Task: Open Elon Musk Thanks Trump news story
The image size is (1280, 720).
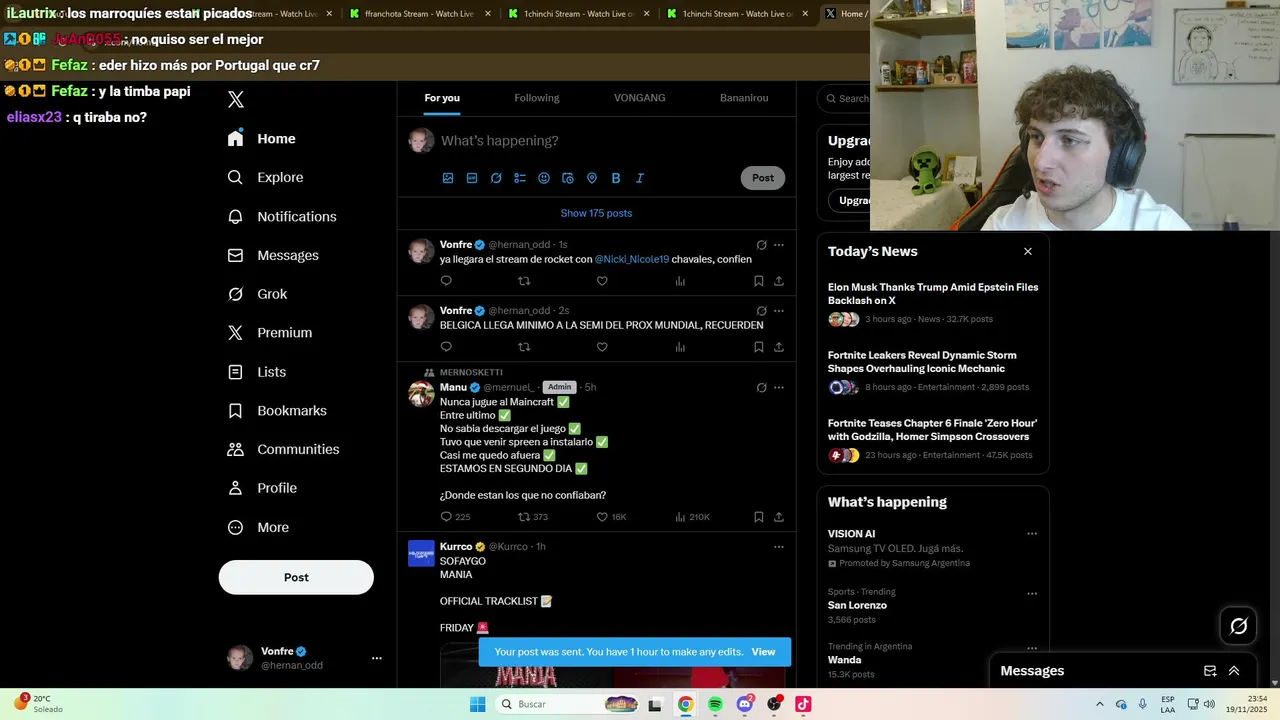Action: pos(933,294)
